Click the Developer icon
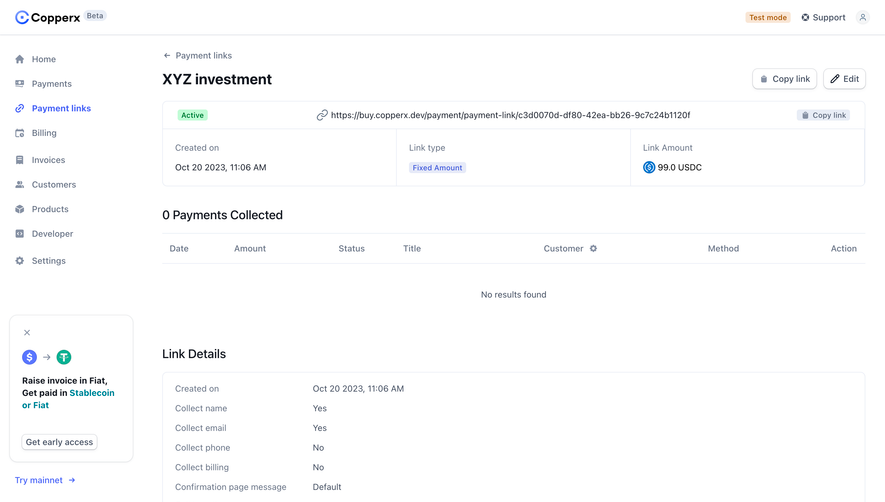 pyautogui.click(x=20, y=234)
